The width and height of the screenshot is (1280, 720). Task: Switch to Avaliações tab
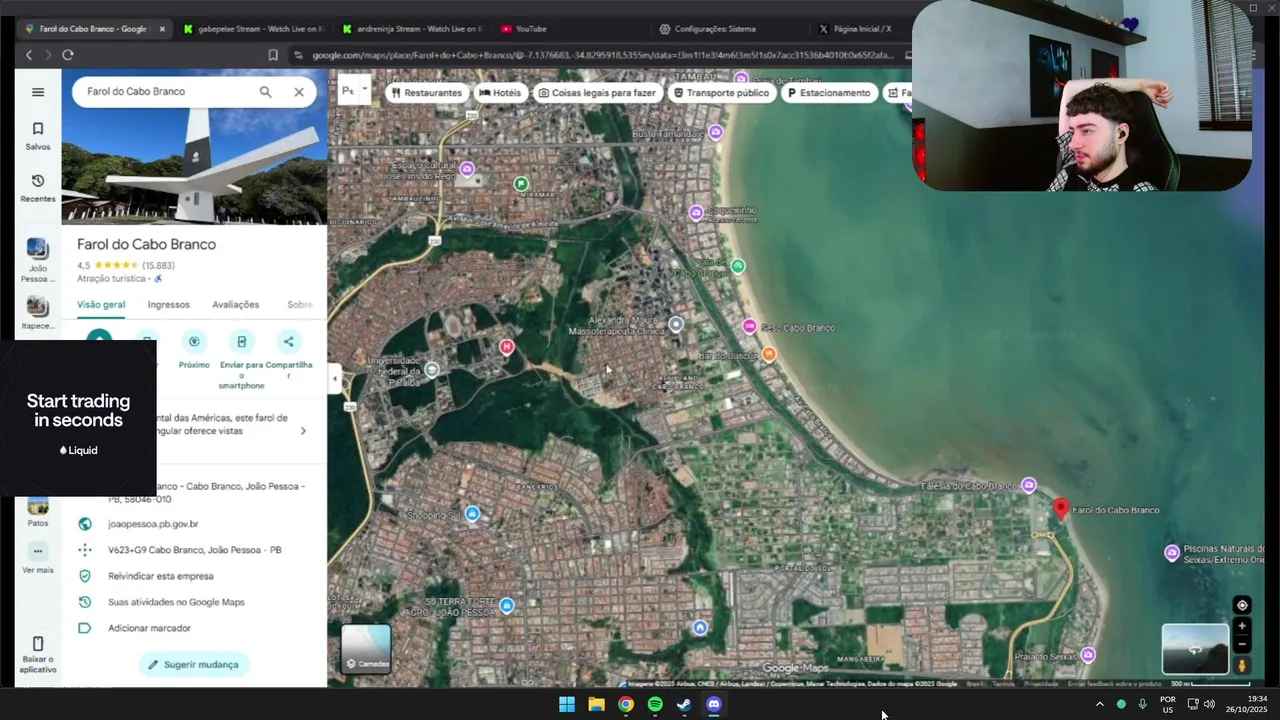pos(235,305)
